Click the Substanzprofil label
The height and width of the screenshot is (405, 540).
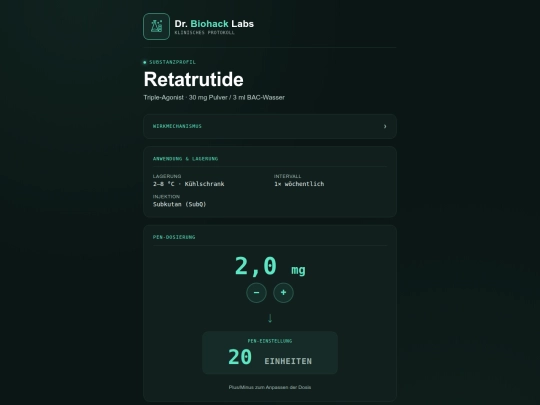[172, 62]
